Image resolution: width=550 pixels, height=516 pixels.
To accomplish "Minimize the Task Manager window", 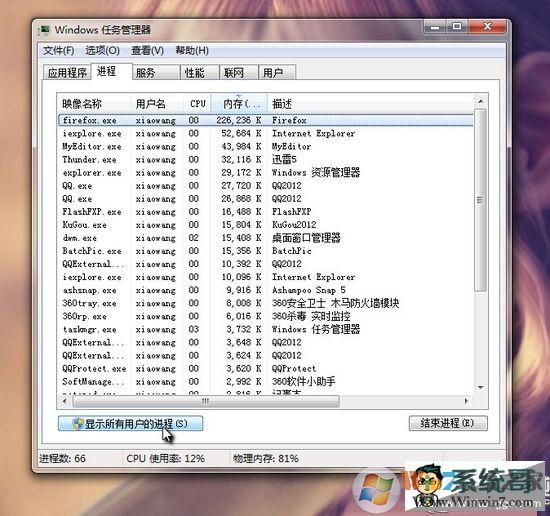I will coord(435,27).
